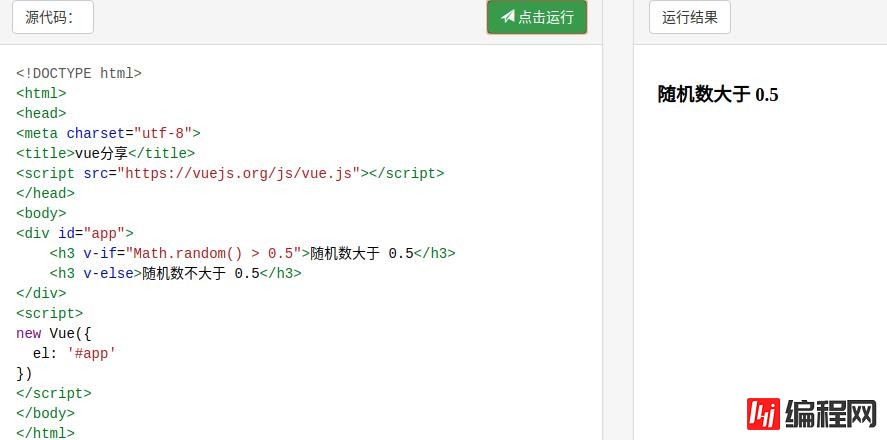Click the title tag containing vue分享
Screen dimensions: 887x440
[x=105, y=153]
